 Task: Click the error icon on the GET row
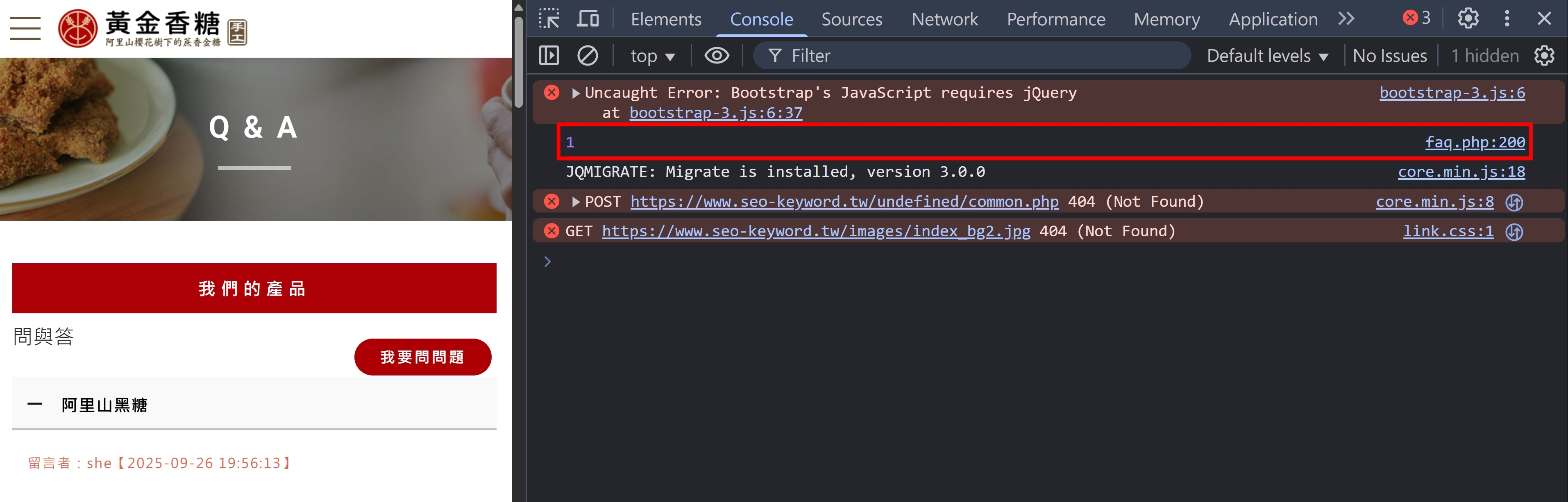pos(551,231)
